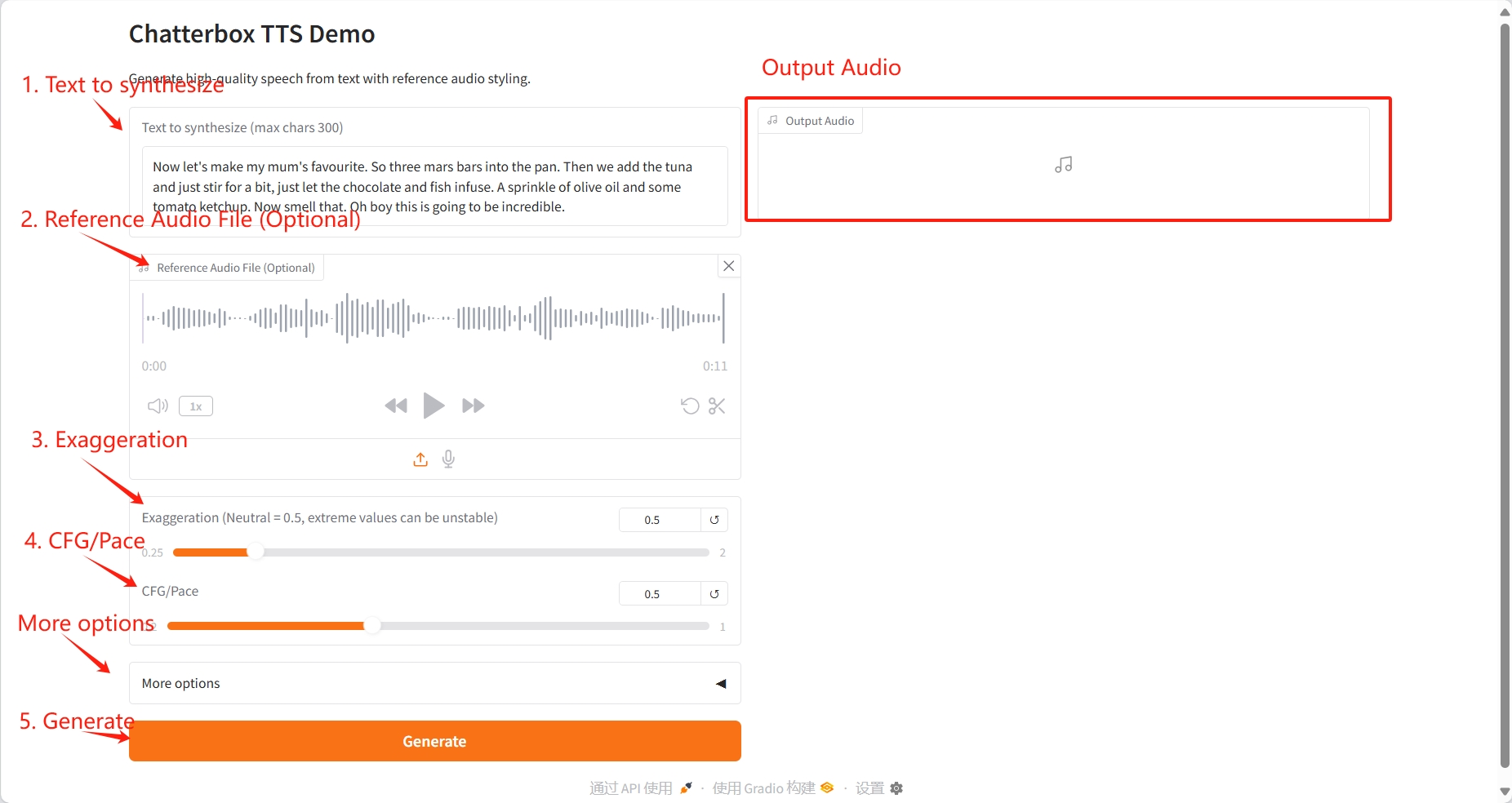Click the rewind button in audio player

[x=396, y=406]
